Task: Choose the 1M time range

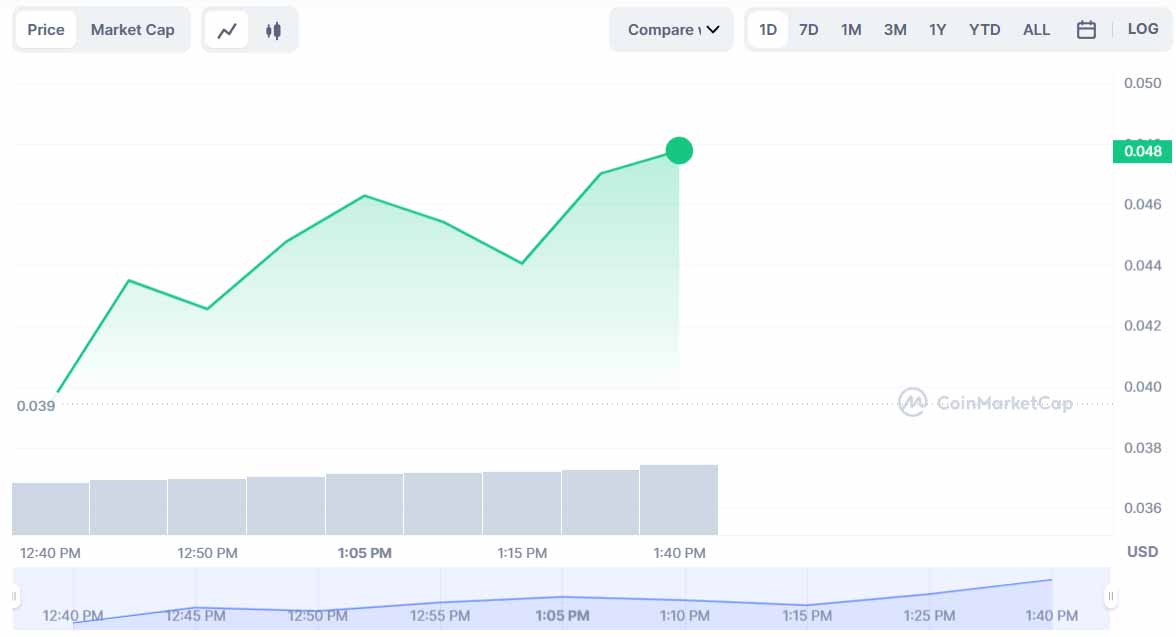Action: (850, 30)
